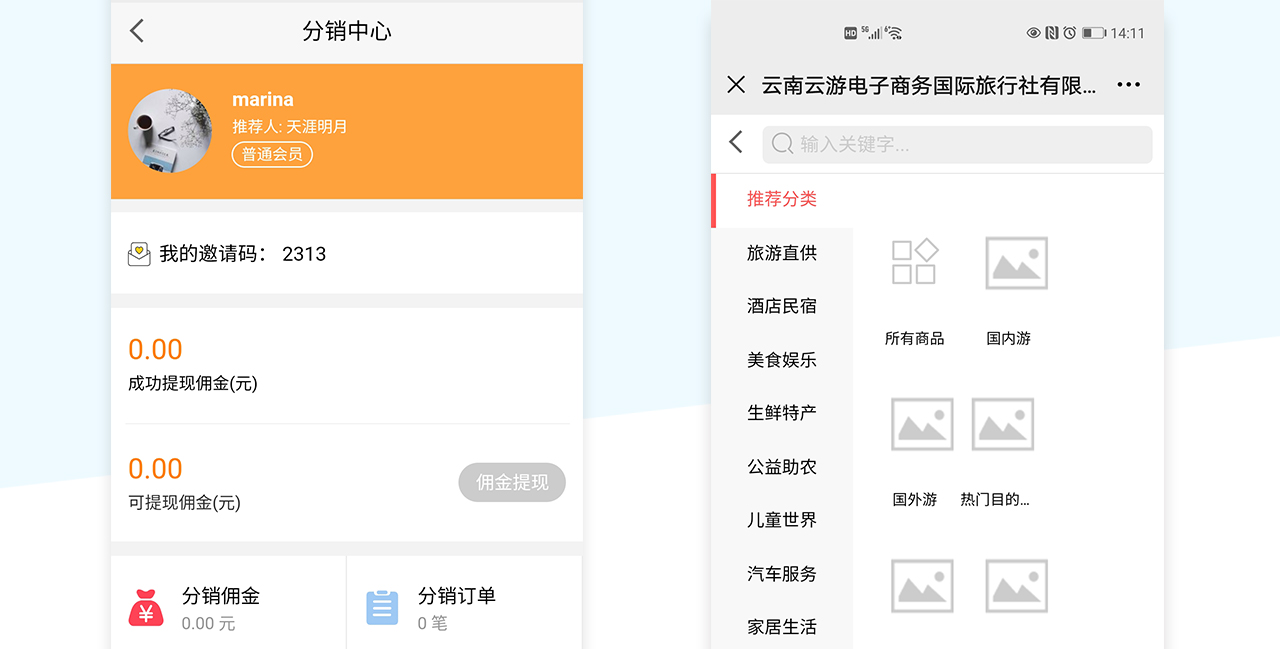Go back from the 分销中心 page
The width and height of the screenshot is (1280, 649).
tap(137, 31)
